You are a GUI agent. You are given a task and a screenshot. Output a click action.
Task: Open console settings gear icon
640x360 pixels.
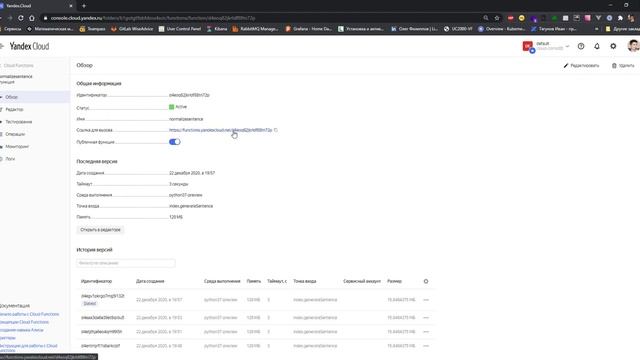click(x=613, y=46)
